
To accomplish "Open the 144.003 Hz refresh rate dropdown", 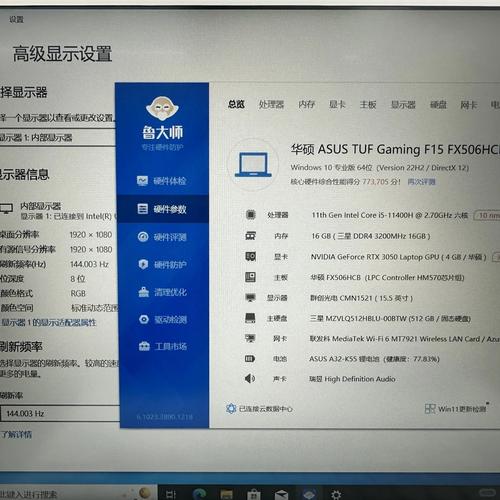I will tap(59, 413).
